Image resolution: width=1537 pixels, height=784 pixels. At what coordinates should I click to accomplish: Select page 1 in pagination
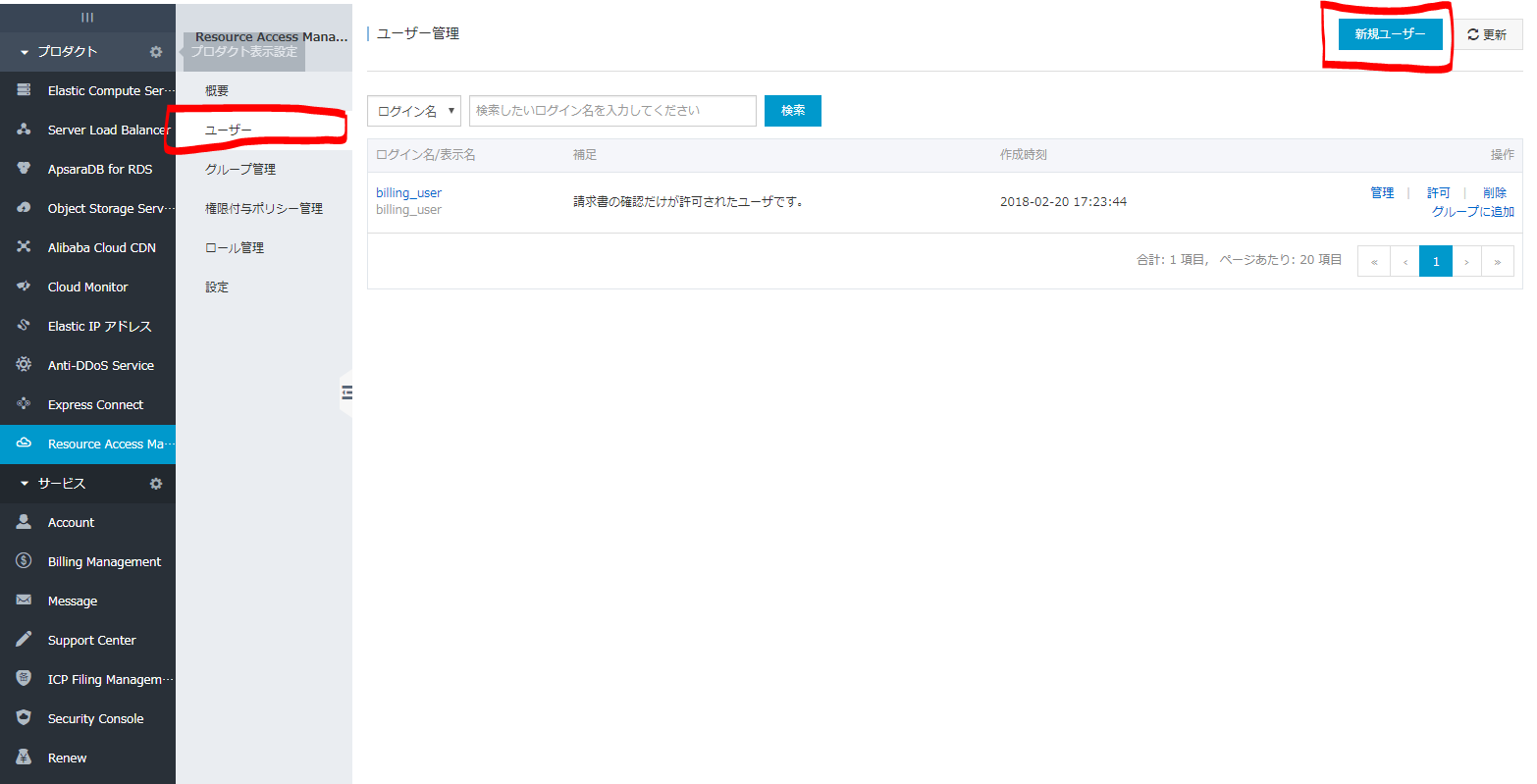1436,261
